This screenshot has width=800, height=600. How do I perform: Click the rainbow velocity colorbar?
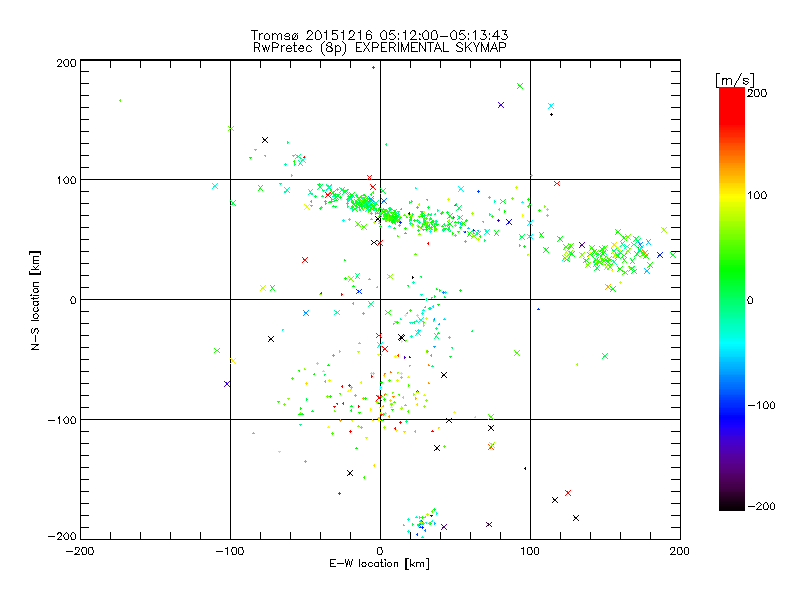point(732,299)
